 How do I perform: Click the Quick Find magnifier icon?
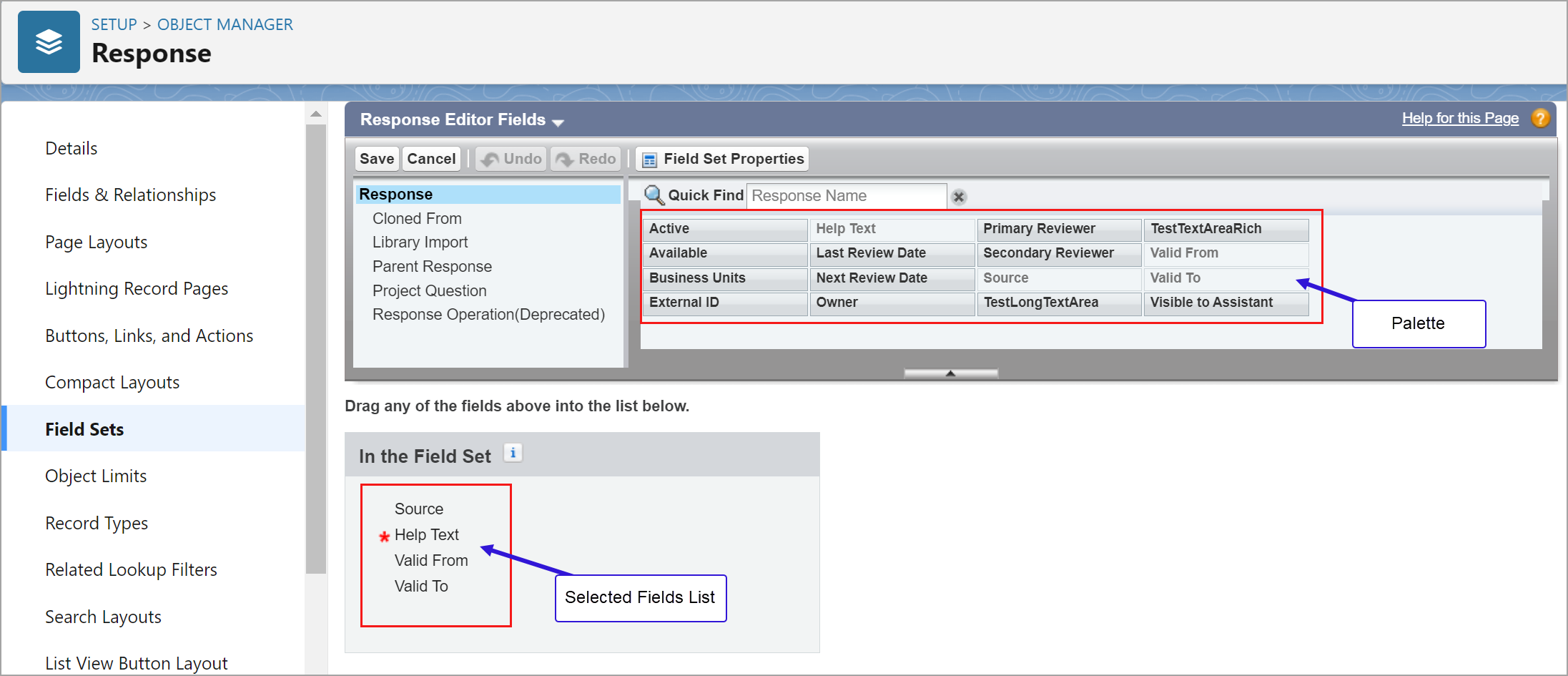[654, 195]
